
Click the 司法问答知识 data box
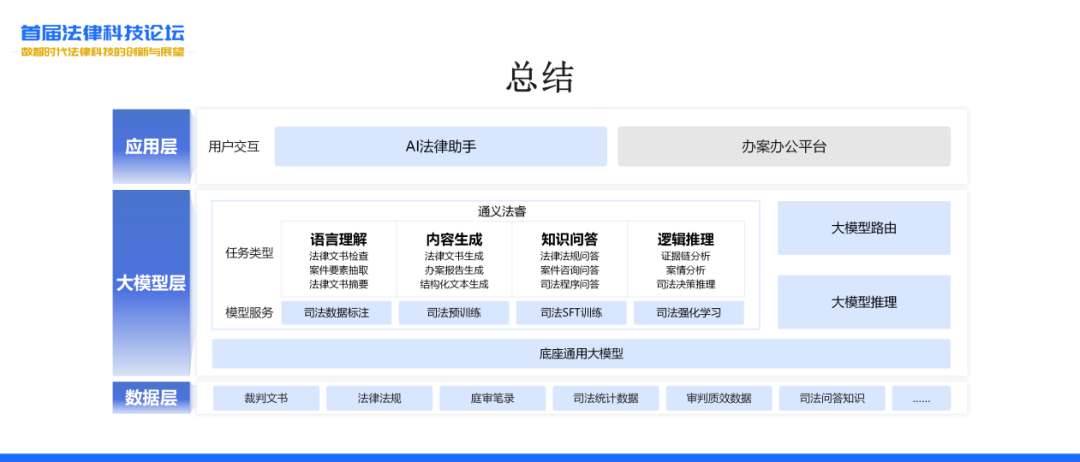point(832,398)
